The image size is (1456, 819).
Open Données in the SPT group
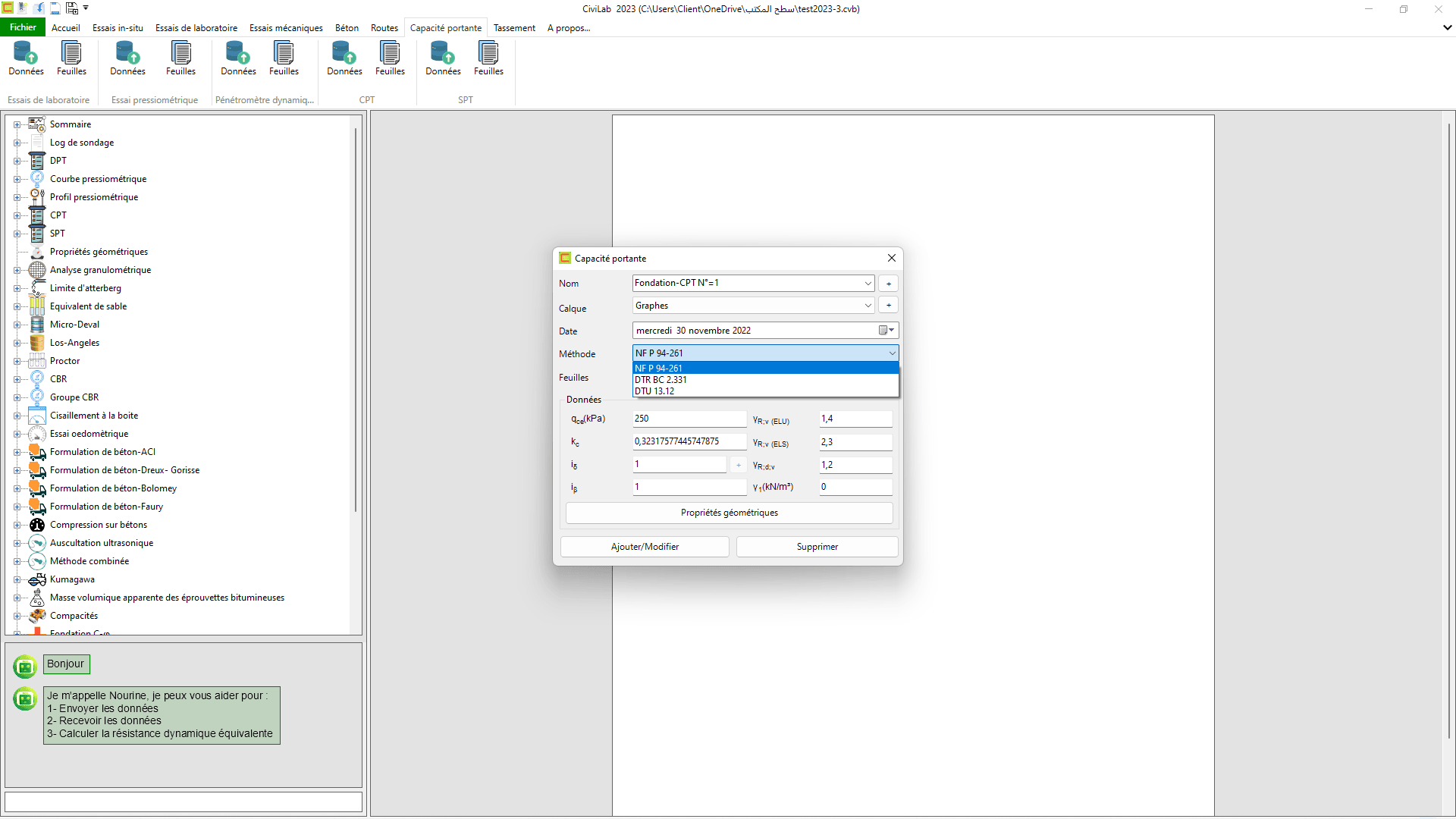(443, 58)
